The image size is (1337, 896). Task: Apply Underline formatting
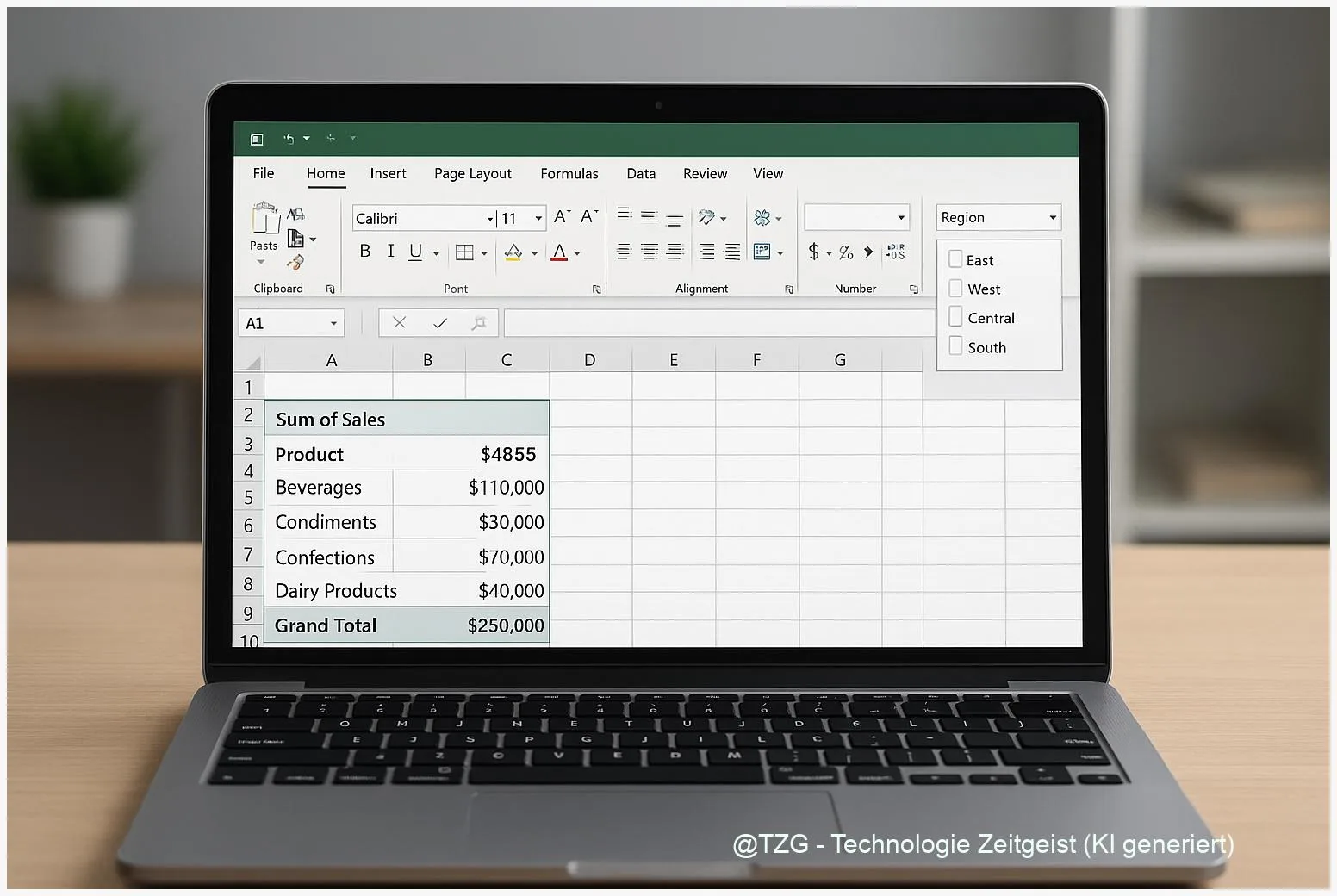pos(415,252)
